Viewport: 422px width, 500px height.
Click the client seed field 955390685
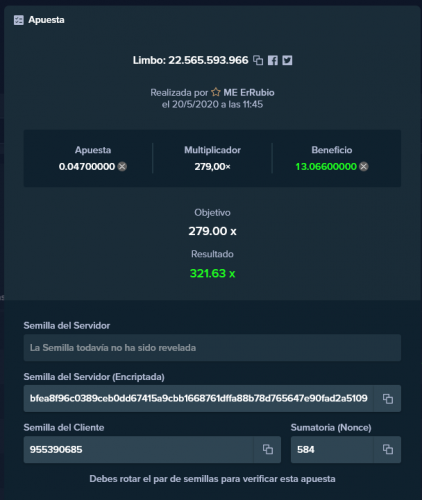pyautogui.click(x=139, y=449)
